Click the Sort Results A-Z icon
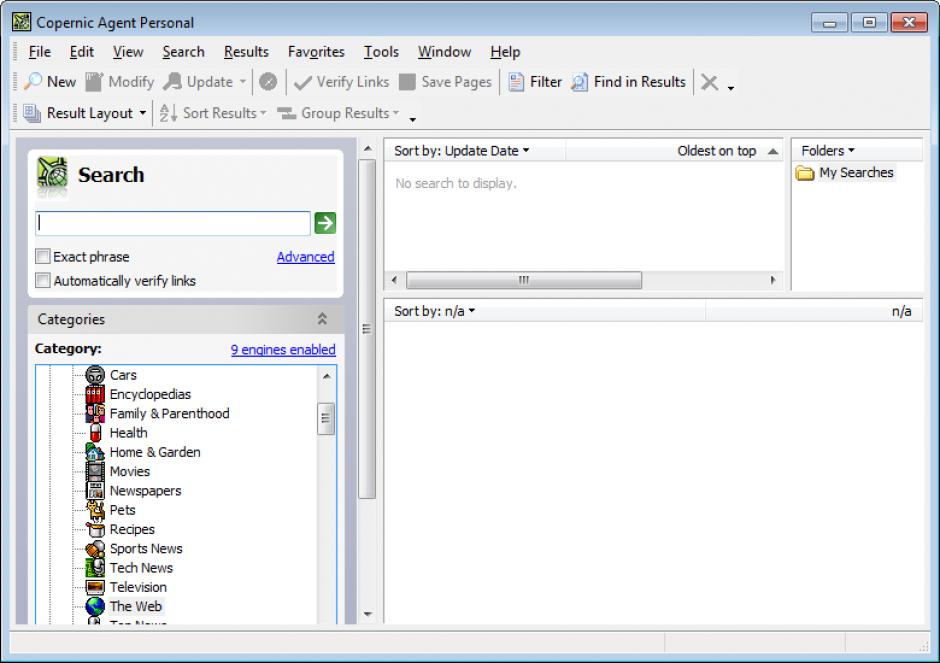The width and height of the screenshot is (940, 663). pyautogui.click(x=168, y=113)
